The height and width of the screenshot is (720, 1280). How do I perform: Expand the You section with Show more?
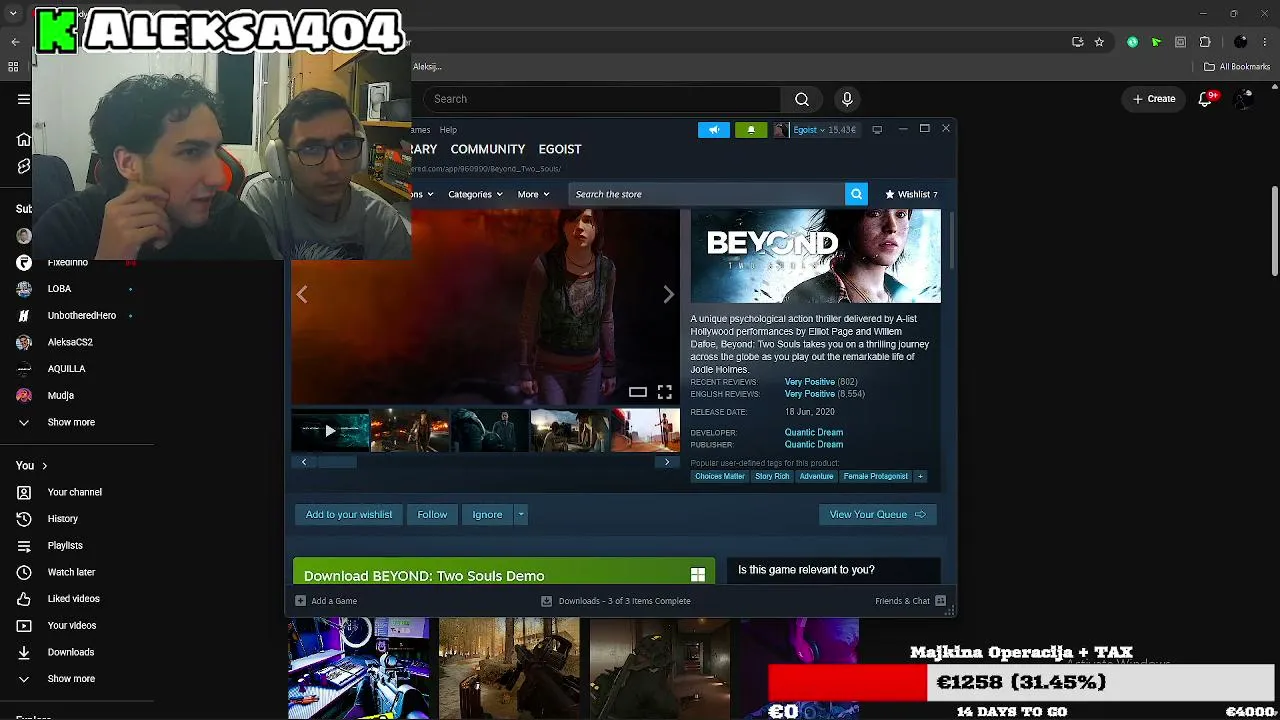click(71, 679)
